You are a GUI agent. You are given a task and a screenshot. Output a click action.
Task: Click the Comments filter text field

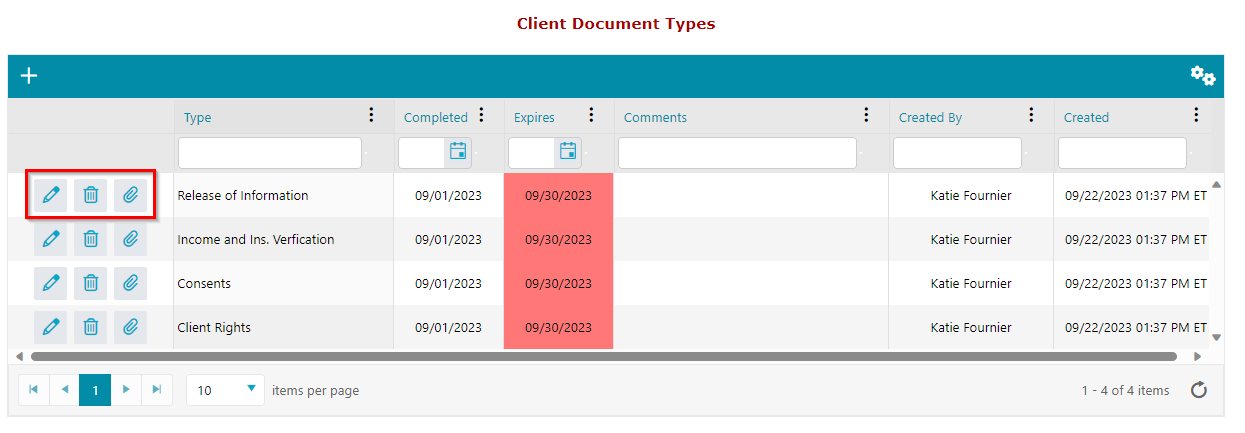pos(737,153)
